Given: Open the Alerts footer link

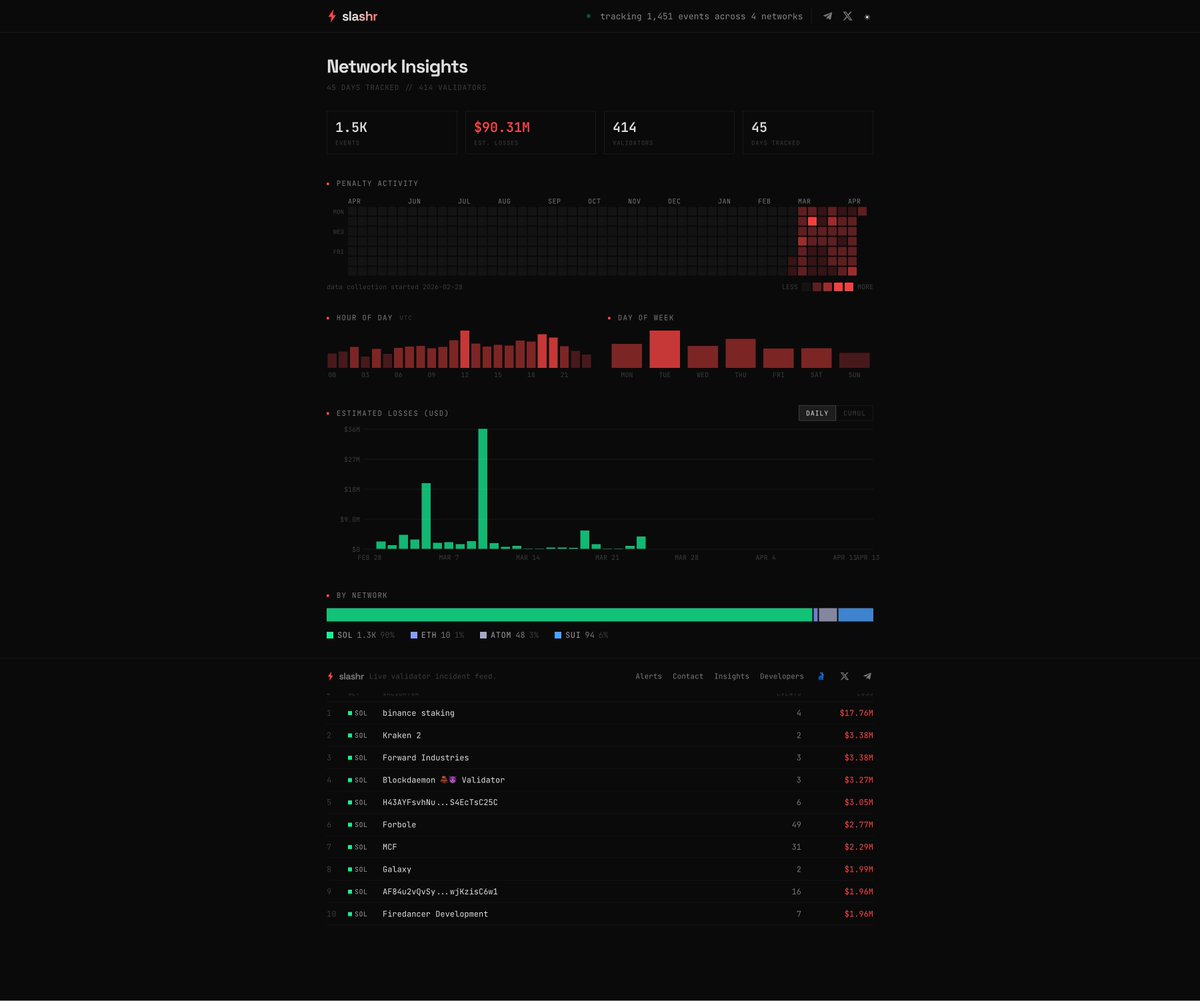Looking at the screenshot, I should tap(648, 677).
